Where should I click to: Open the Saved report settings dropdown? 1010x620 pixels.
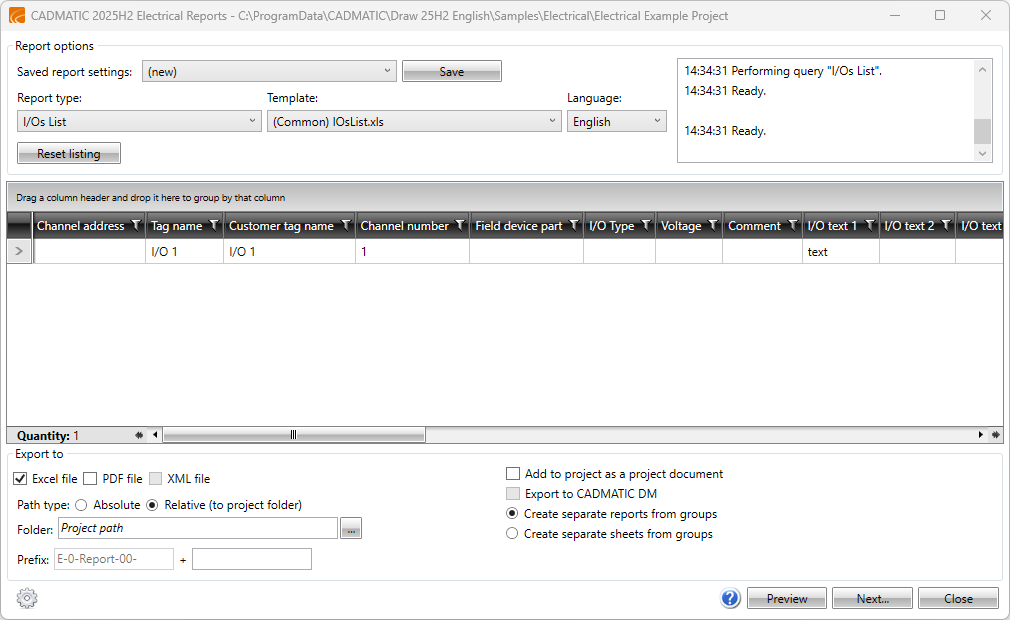pos(269,71)
